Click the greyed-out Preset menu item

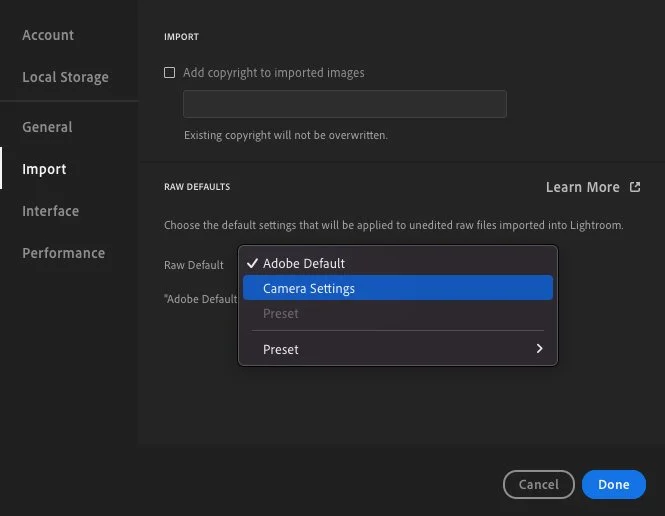[281, 314]
